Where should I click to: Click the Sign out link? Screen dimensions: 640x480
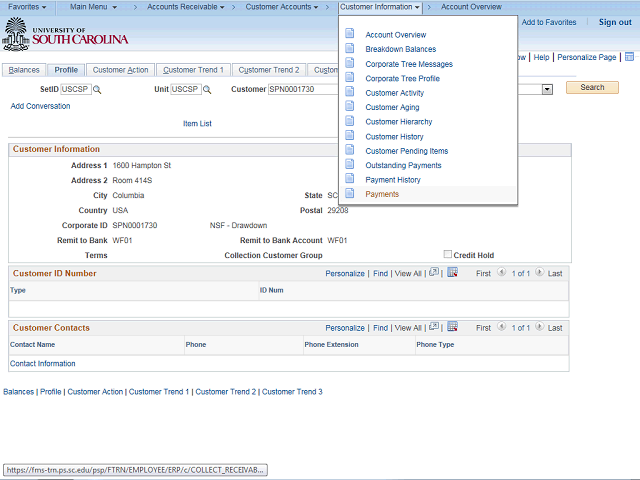point(615,22)
